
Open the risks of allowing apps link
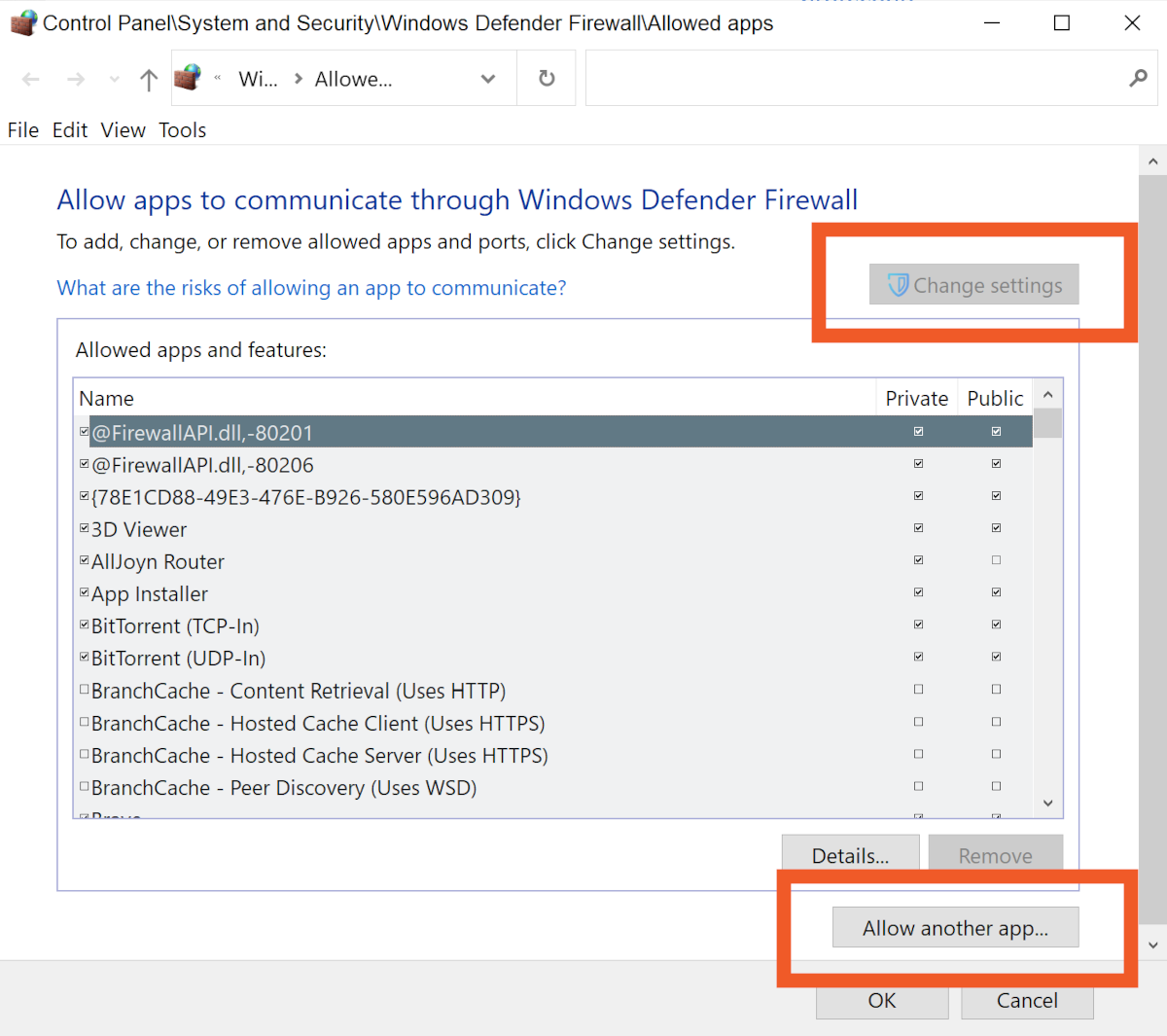pyautogui.click(x=311, y=288)
